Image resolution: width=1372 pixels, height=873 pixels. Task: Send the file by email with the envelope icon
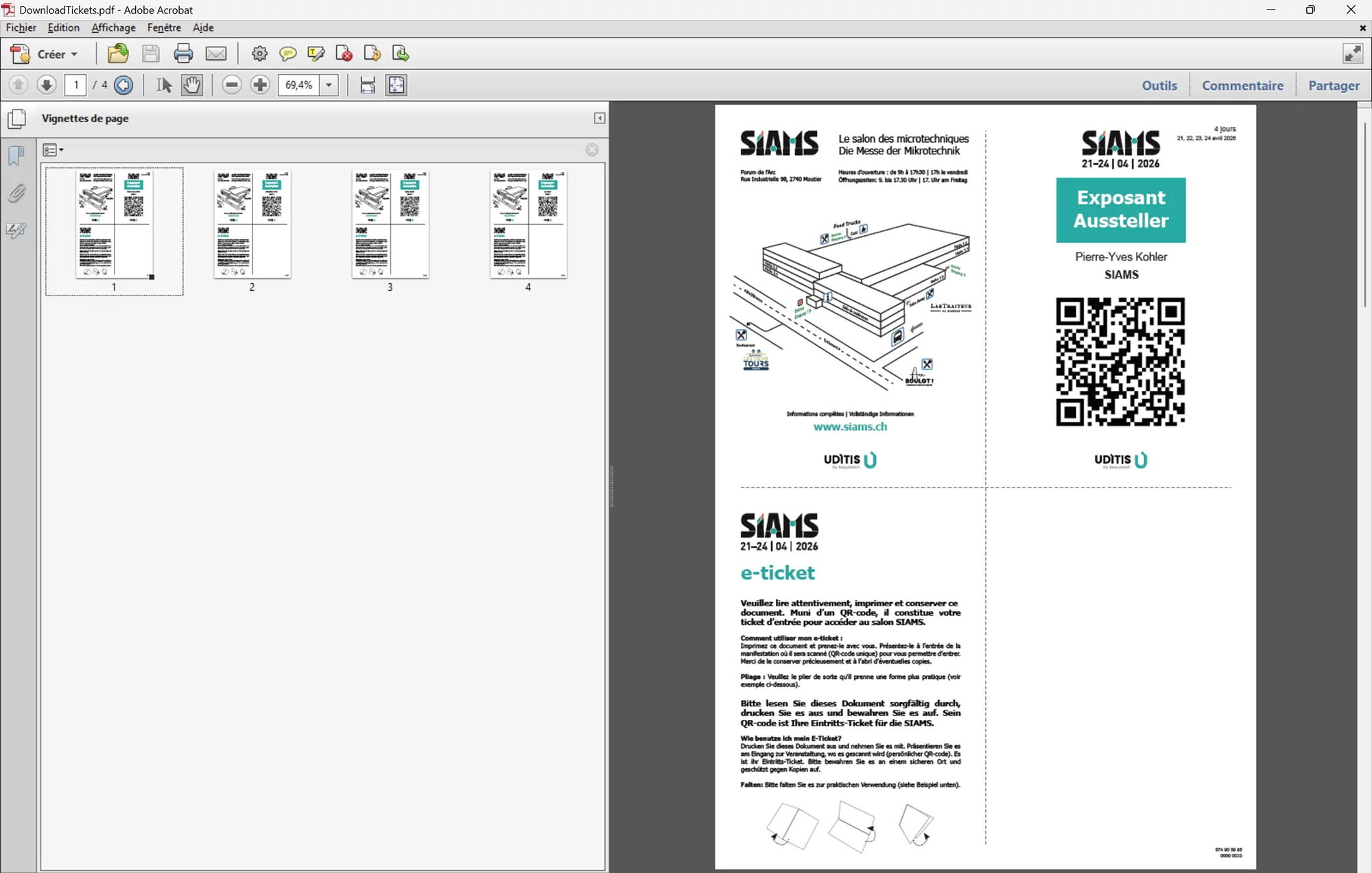[x=216, y=53]
